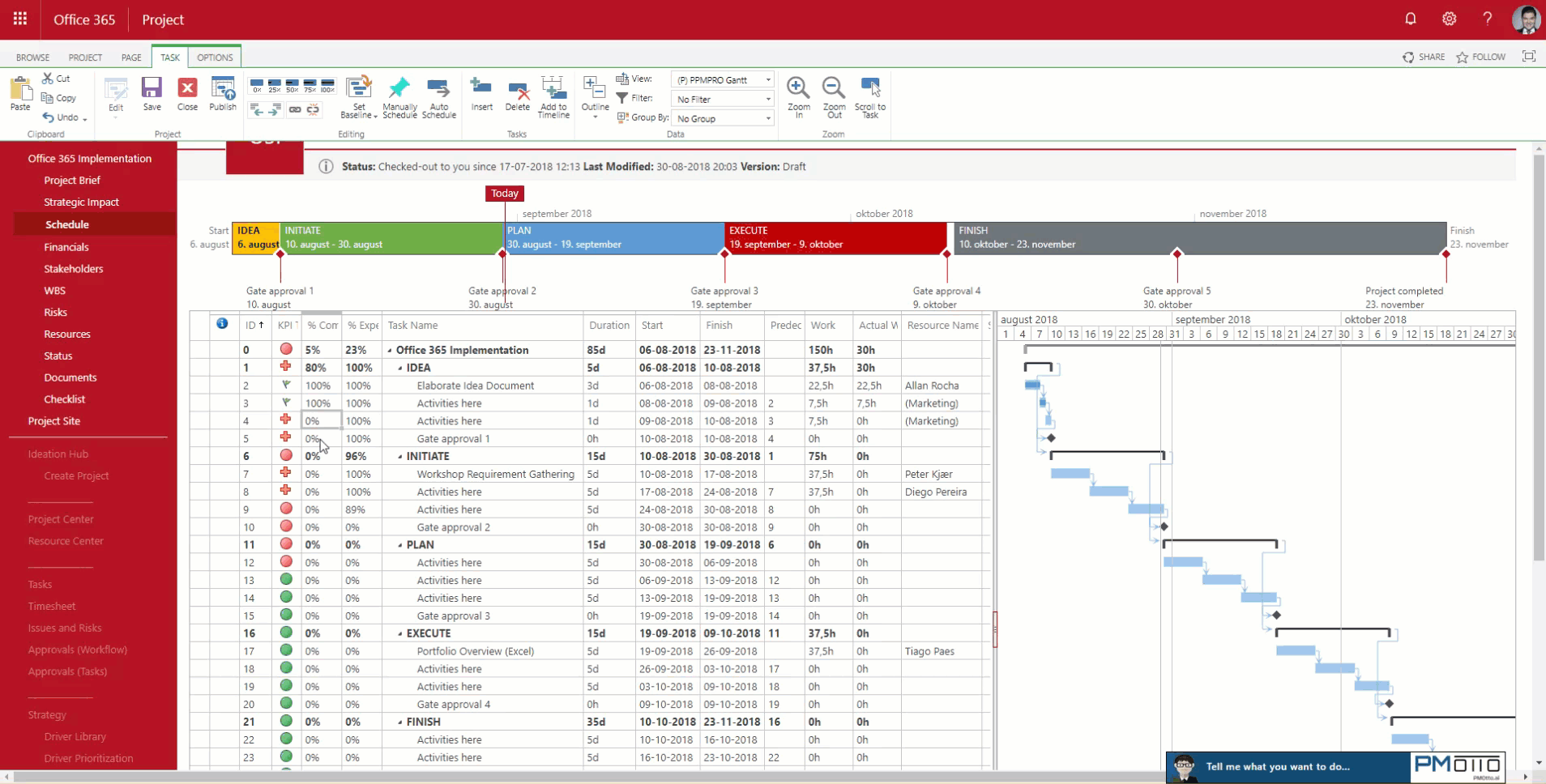
Task: Open Strategic Impact page
Action: (x=81, y=202)
